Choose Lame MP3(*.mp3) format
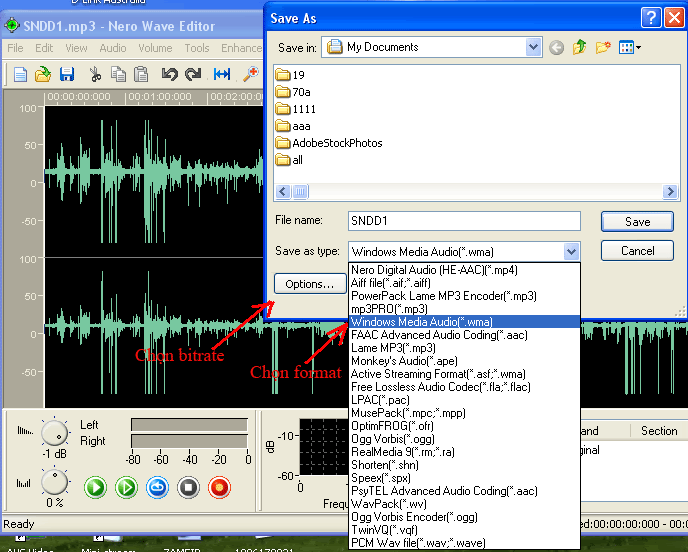This screenshot has height=552, width=688. tap(464, 348)
